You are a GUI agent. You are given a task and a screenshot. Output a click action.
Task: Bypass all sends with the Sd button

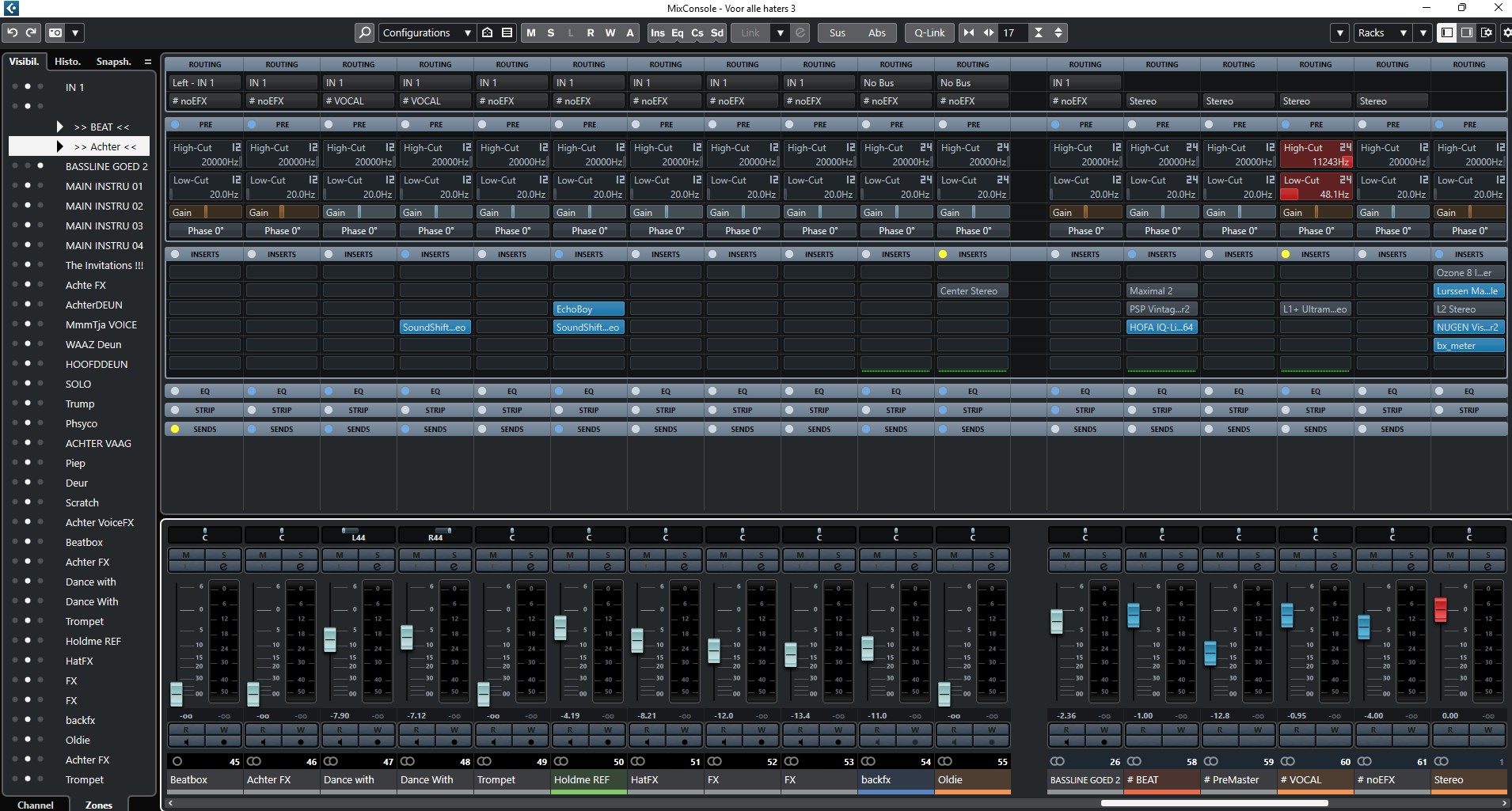point(716,32)
